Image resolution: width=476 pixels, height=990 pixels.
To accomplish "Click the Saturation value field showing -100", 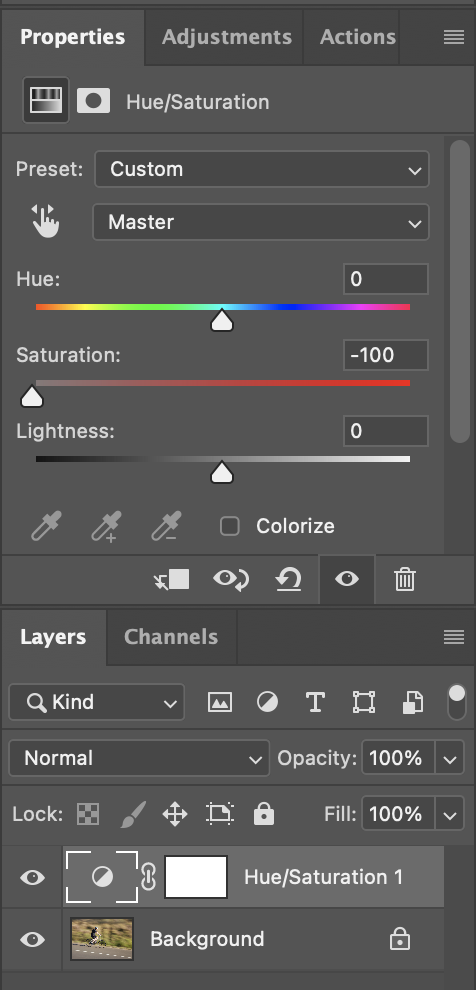I will [x=386, y=355].
